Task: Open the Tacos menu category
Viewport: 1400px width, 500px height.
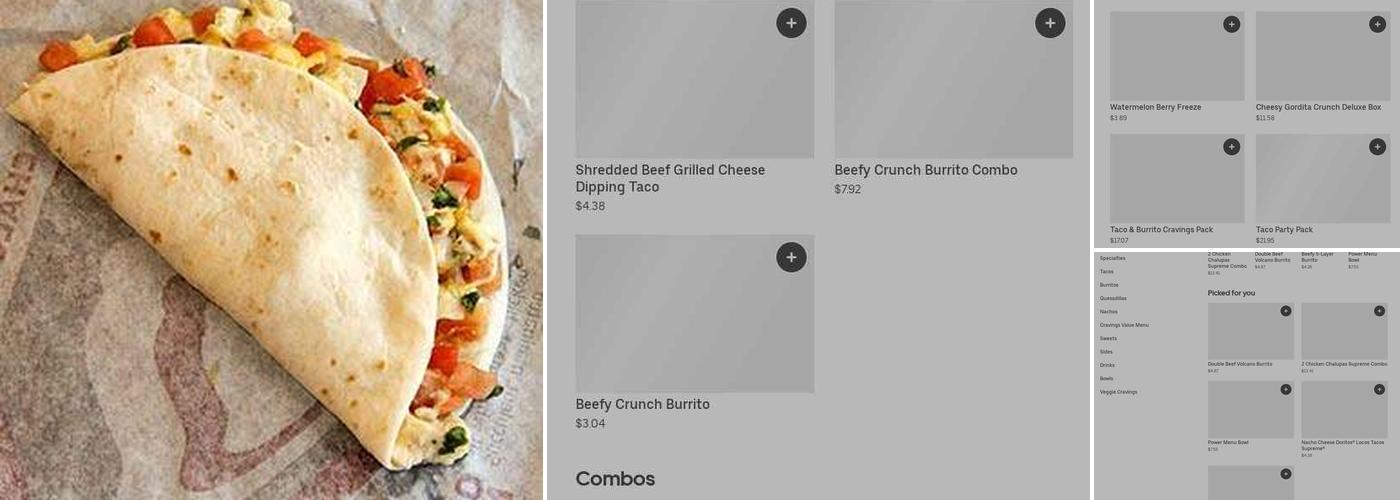Action: pyautogui.click(x=1106, y=272)
